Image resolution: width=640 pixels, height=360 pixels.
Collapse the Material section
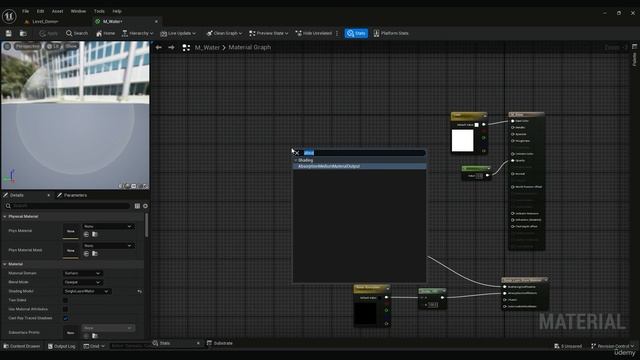5,264
